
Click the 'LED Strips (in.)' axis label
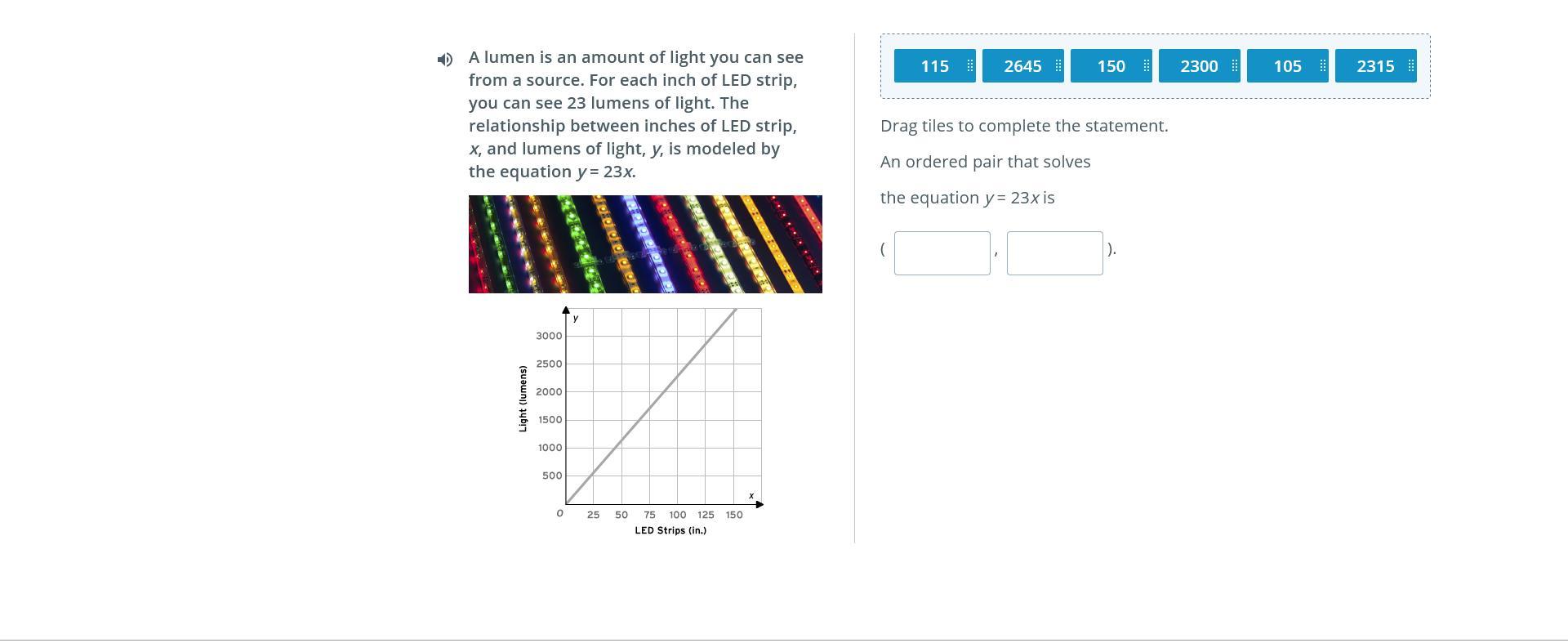point(670,530)
